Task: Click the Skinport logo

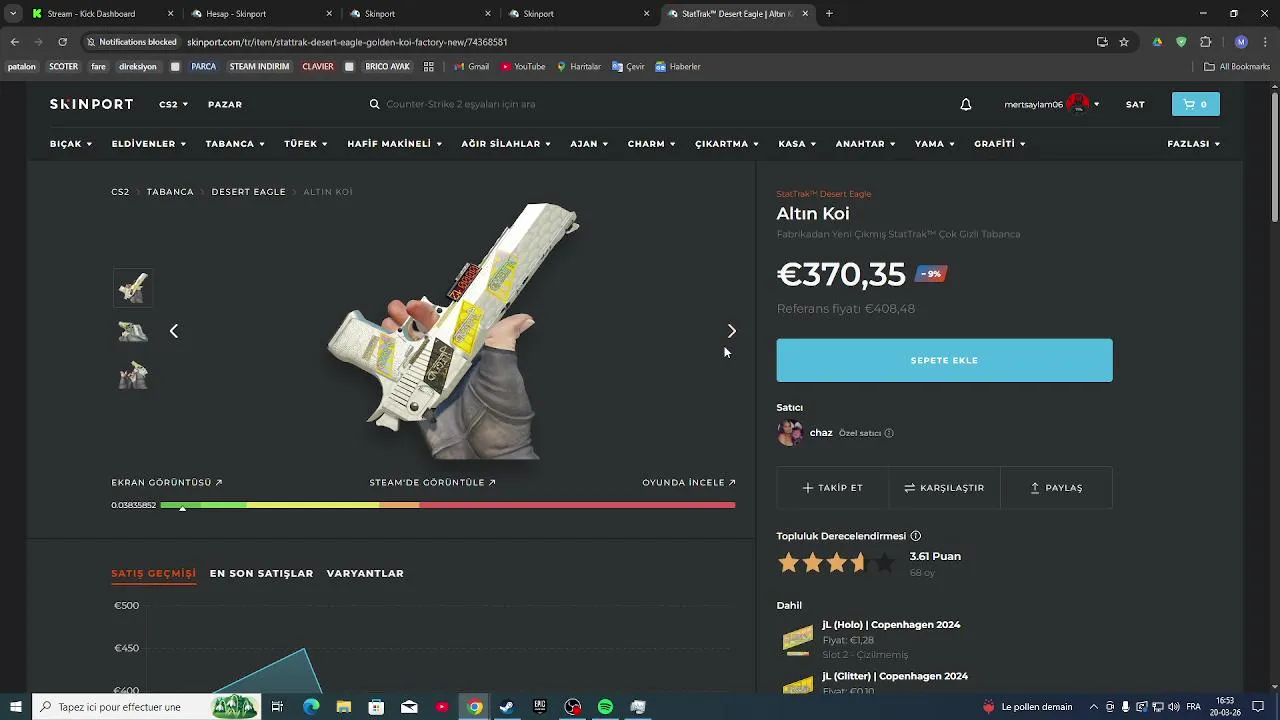Action: pyautogui.click(x=91, y=104)
